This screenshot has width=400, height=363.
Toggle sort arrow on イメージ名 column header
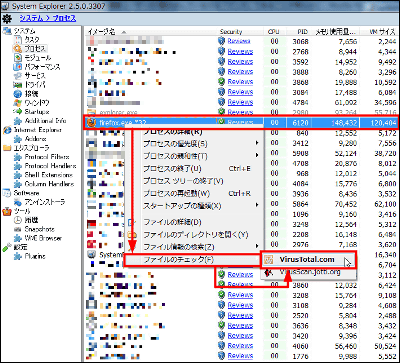tap(124, 32)
